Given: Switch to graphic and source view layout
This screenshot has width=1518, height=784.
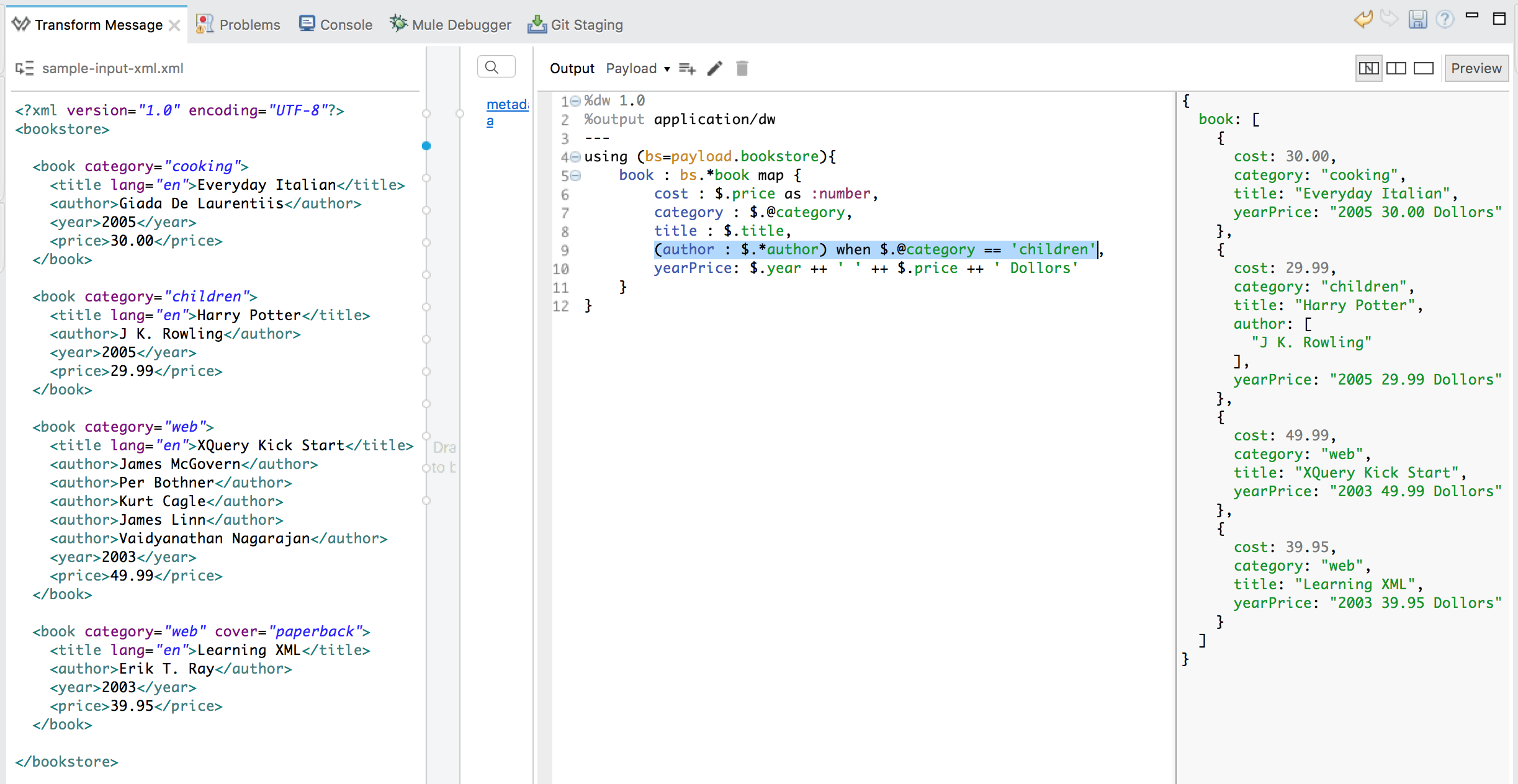Looking at the screenshot, I should (1368, 68).
